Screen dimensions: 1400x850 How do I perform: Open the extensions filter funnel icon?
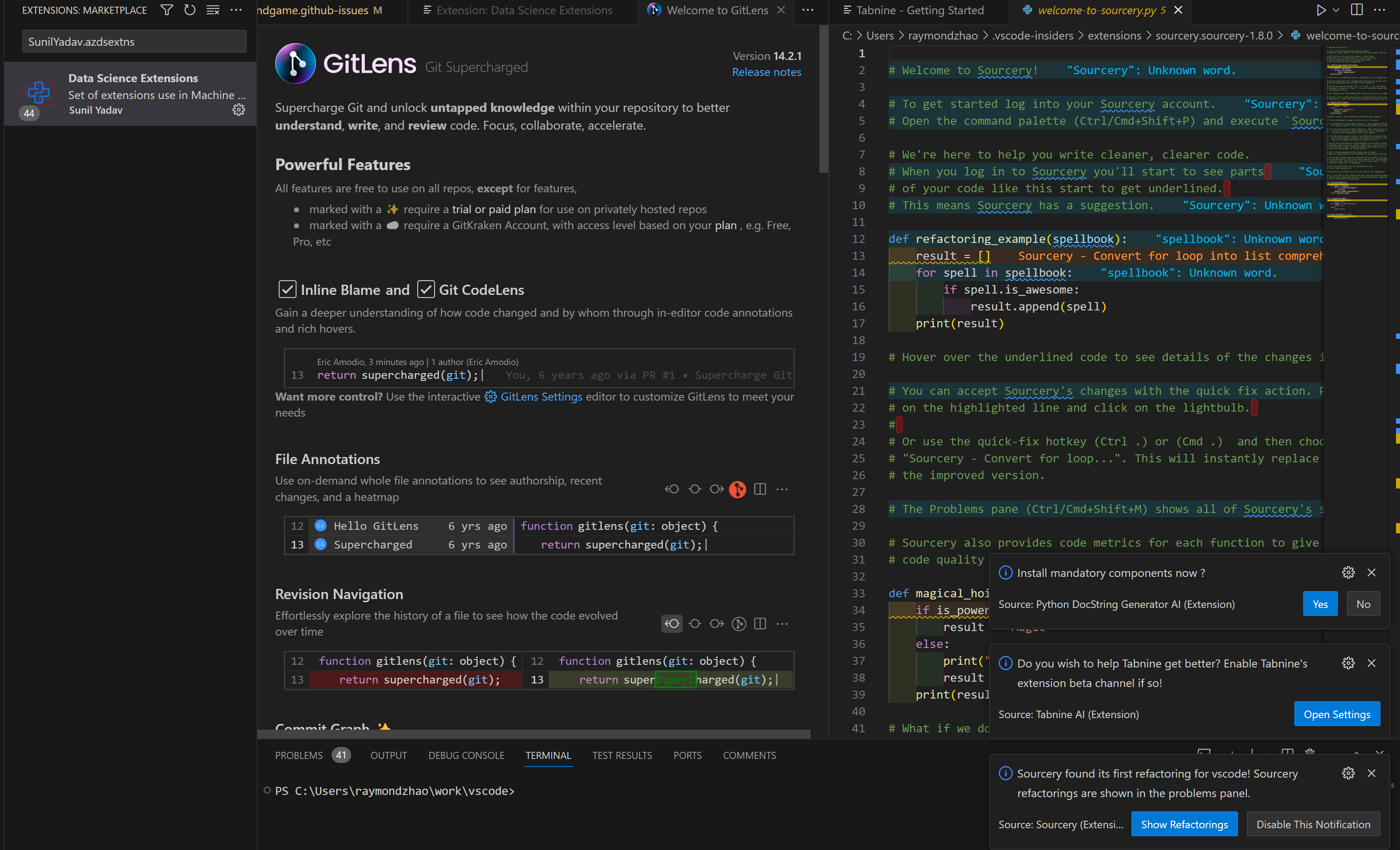click(166, 10)
